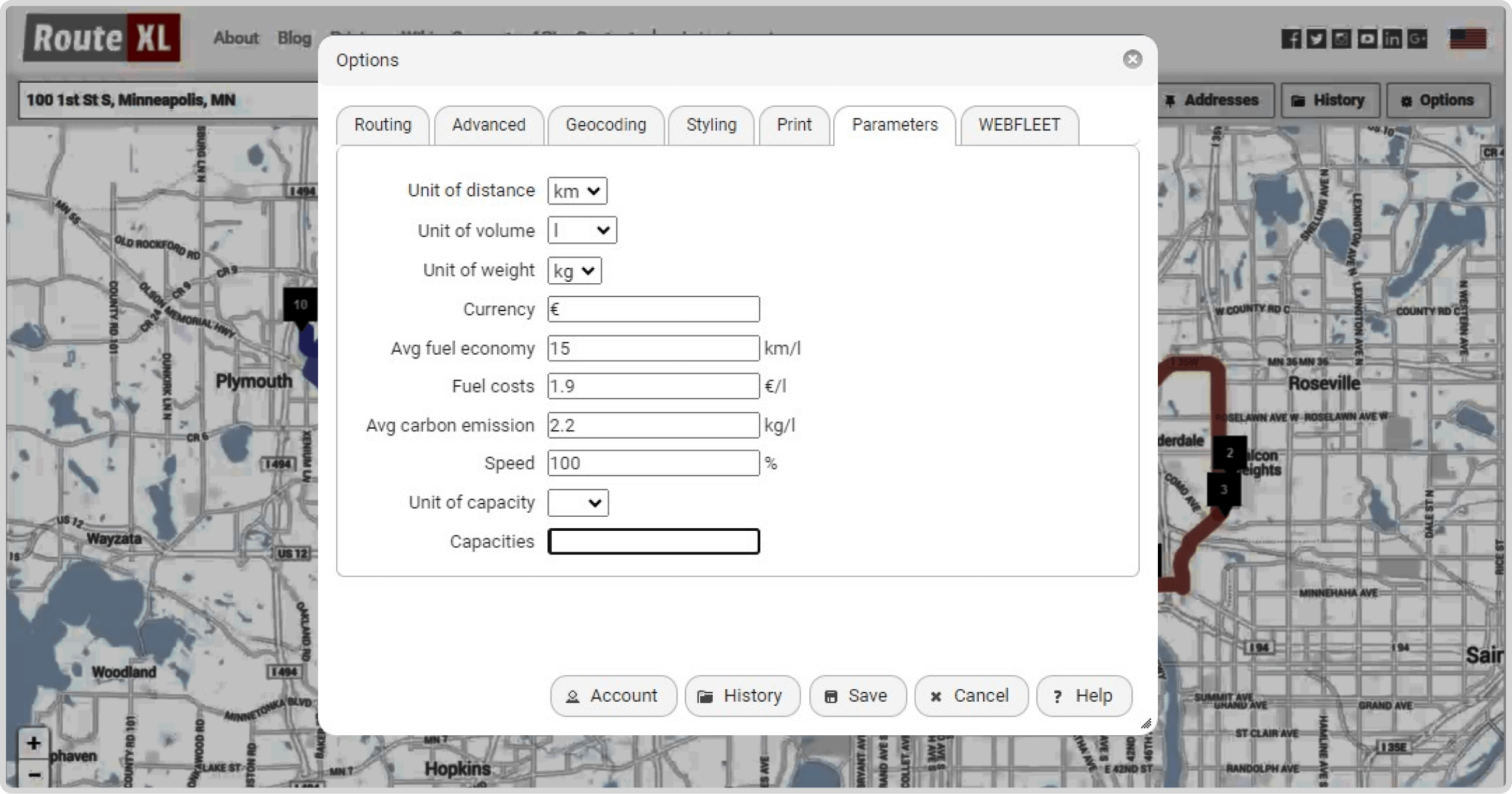Click the Account button
1512x794 pixels.
[613, 695]
